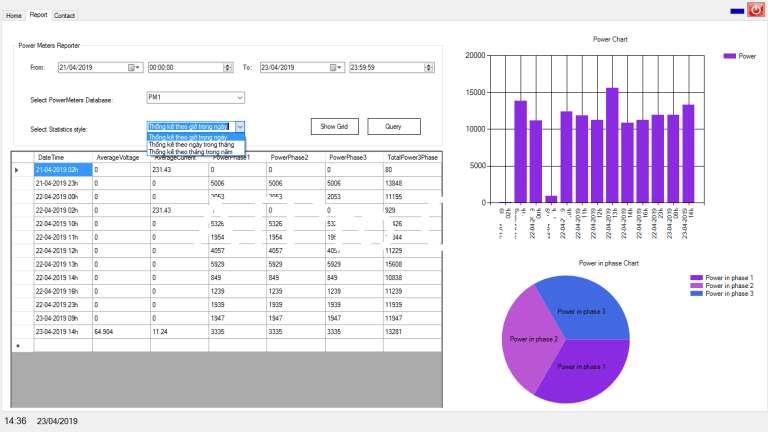Open the To date calendar picker
This screenshot has width=768, height=432.
coord(338,68)
